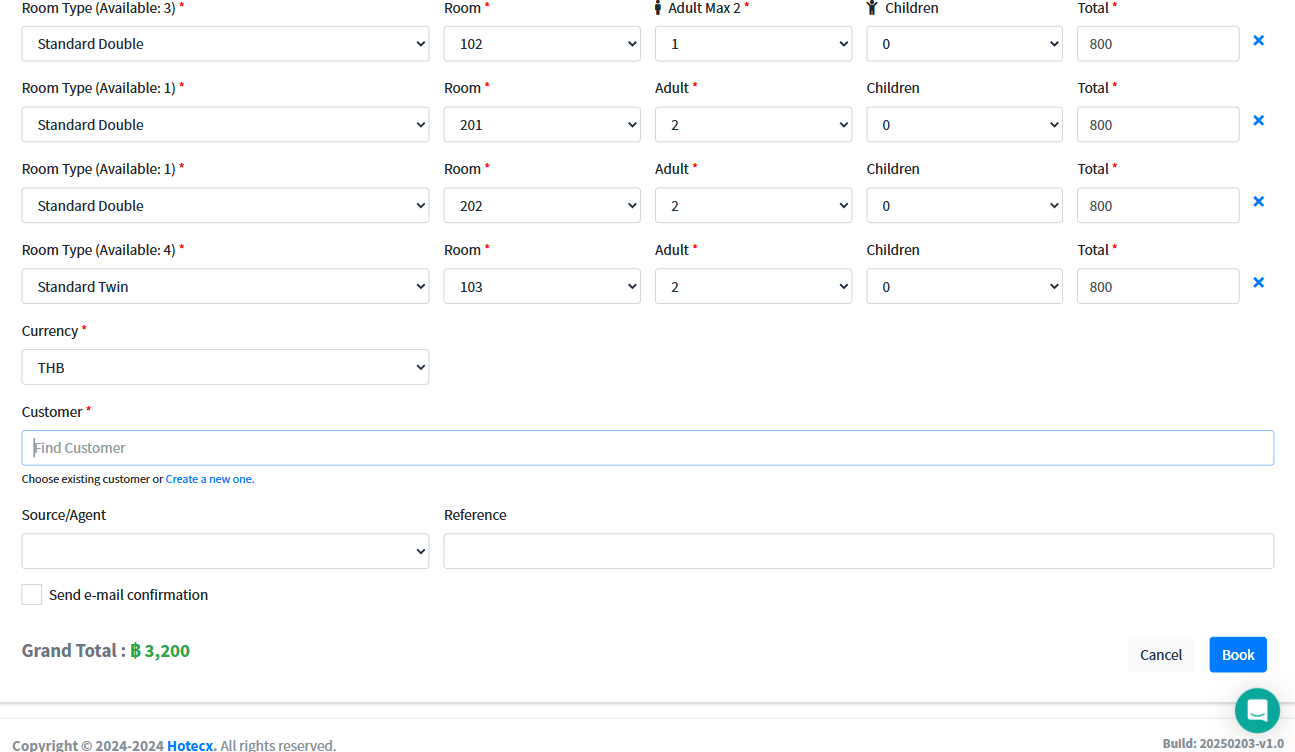
Task: Change Adult count for room 201
Action: pyautogui.click(x=753, y=125)
